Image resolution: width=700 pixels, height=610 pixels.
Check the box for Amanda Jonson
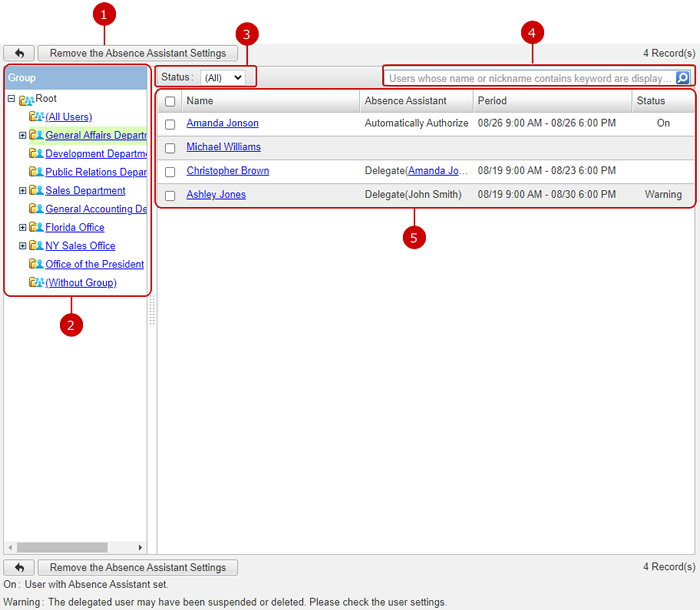tap(170, 124)
